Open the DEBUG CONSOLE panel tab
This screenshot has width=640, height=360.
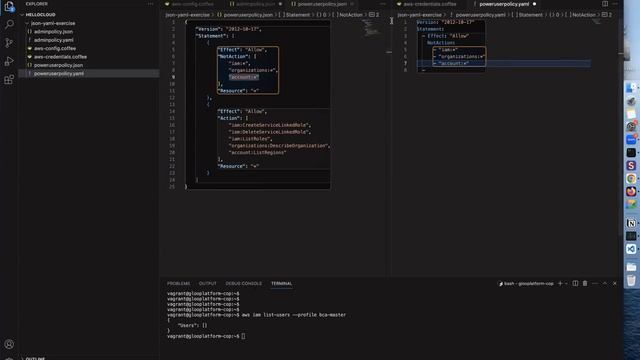pos(244,283)
